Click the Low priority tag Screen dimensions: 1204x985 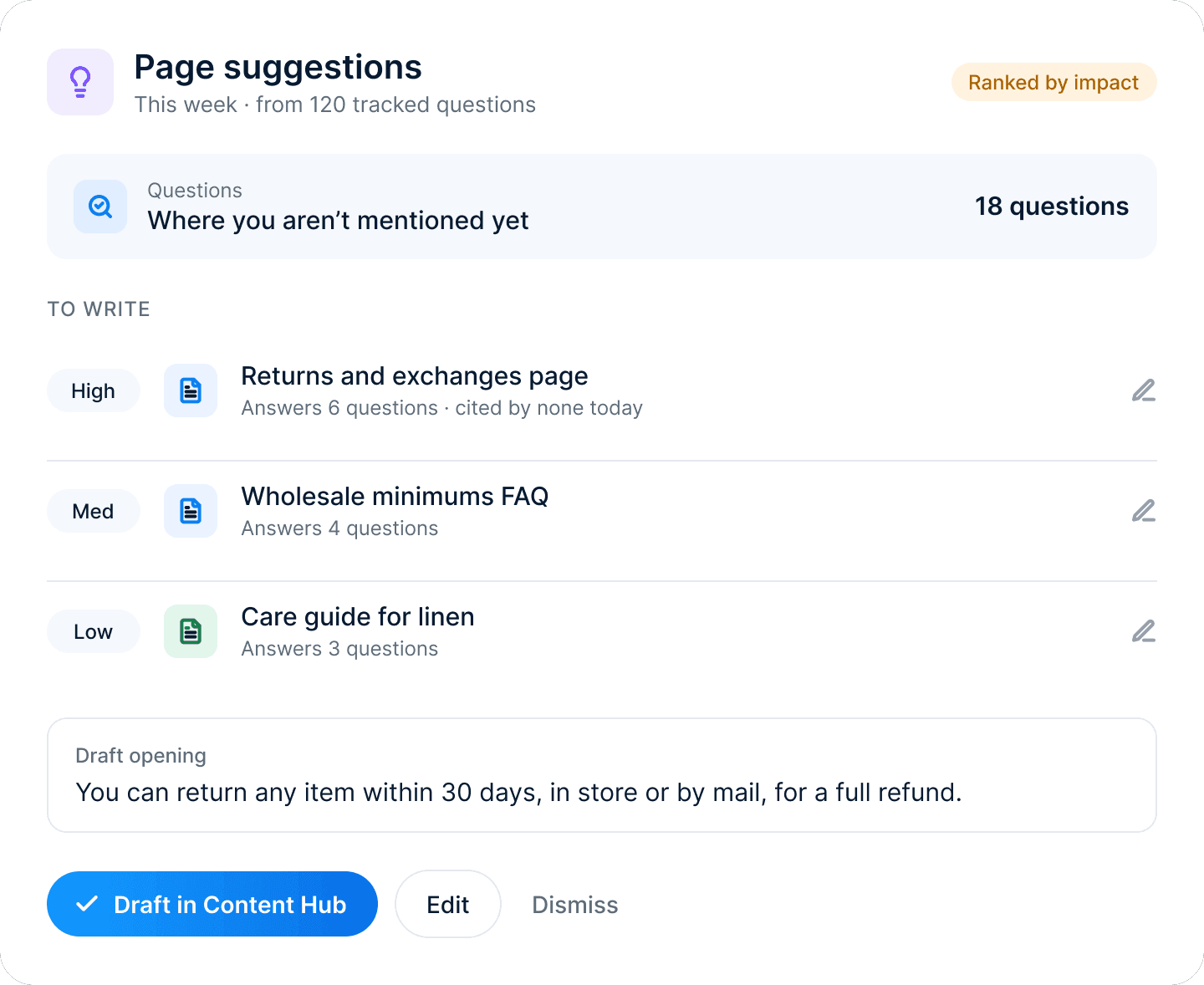93,631
